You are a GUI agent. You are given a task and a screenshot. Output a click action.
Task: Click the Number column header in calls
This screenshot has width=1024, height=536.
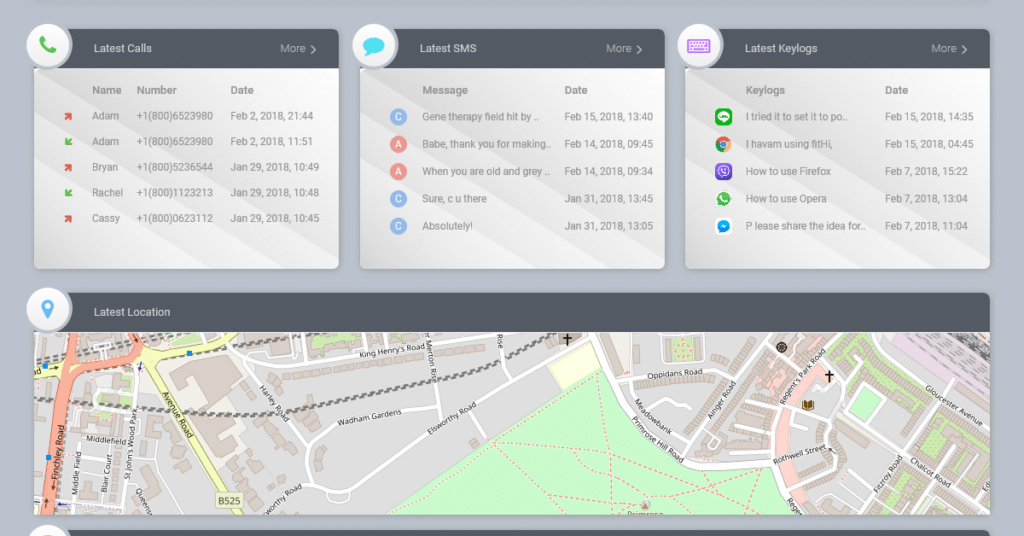pos(157,90)
